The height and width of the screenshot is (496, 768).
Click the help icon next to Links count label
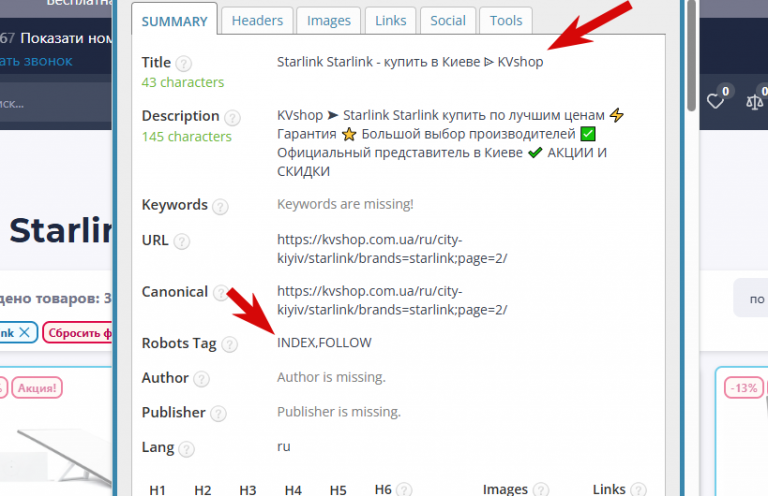point(638,490)
